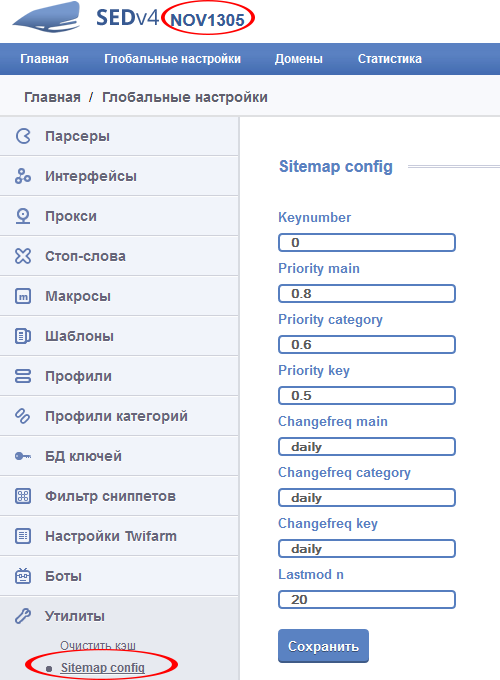500x680 pixels.
Task: Go to Статистика in top navigation
Action: pyautogui.click(x=389, y=59)
